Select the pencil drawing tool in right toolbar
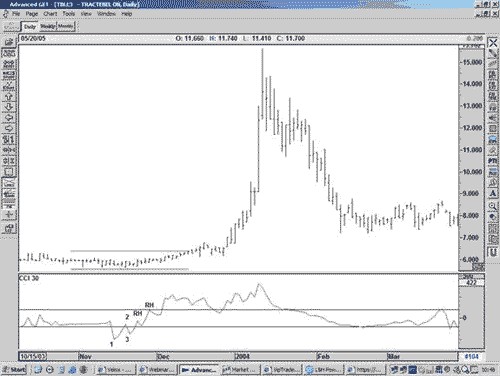Viewport: 500px width, 376px height. tap(493, 53)
